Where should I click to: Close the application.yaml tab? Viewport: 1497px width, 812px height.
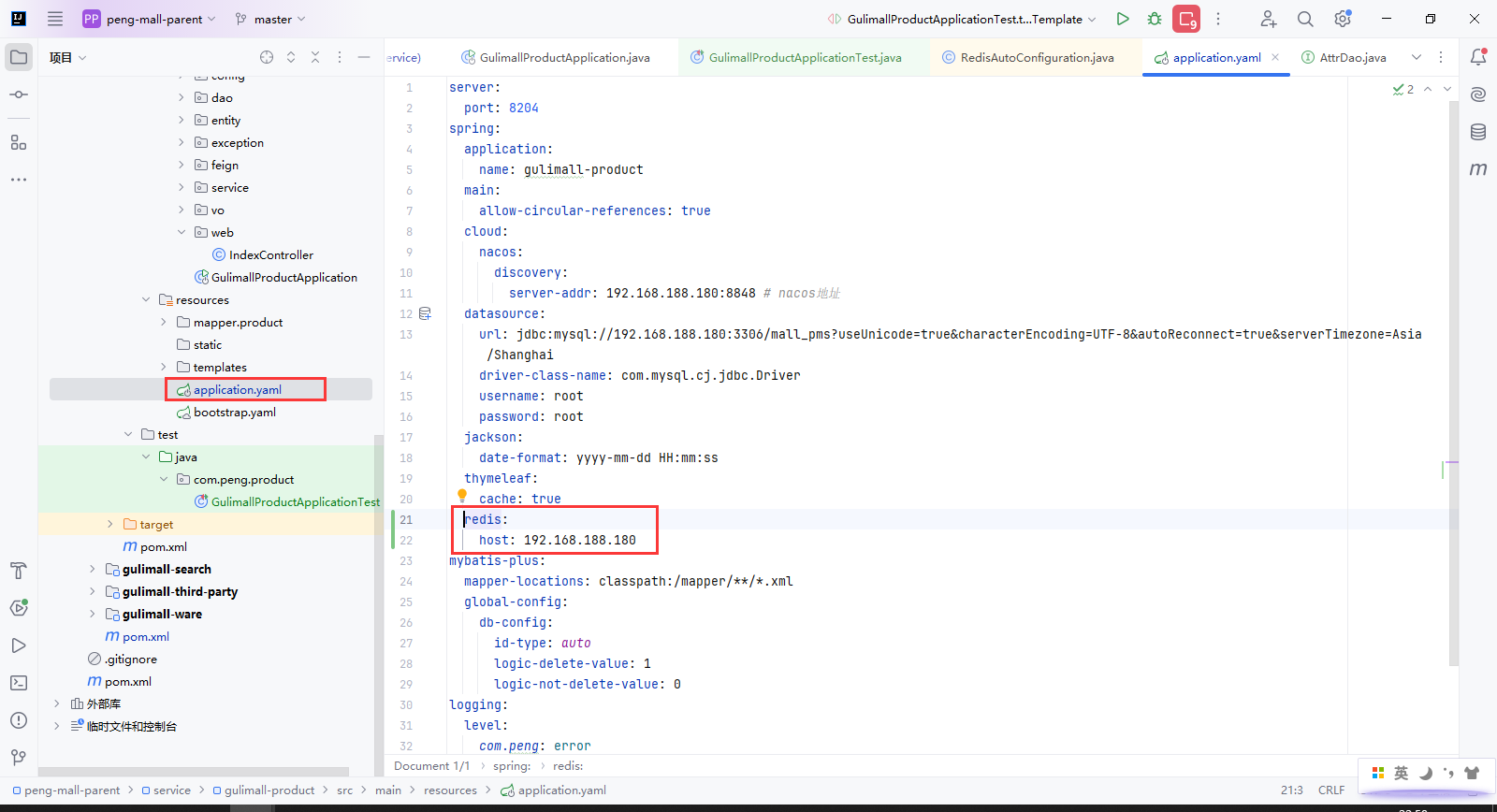[1275, 57]
